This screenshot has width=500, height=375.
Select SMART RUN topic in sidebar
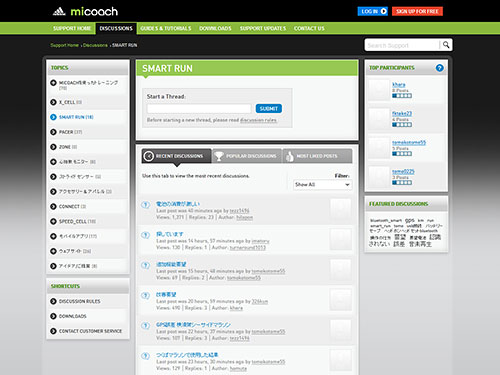coord(76,117)
